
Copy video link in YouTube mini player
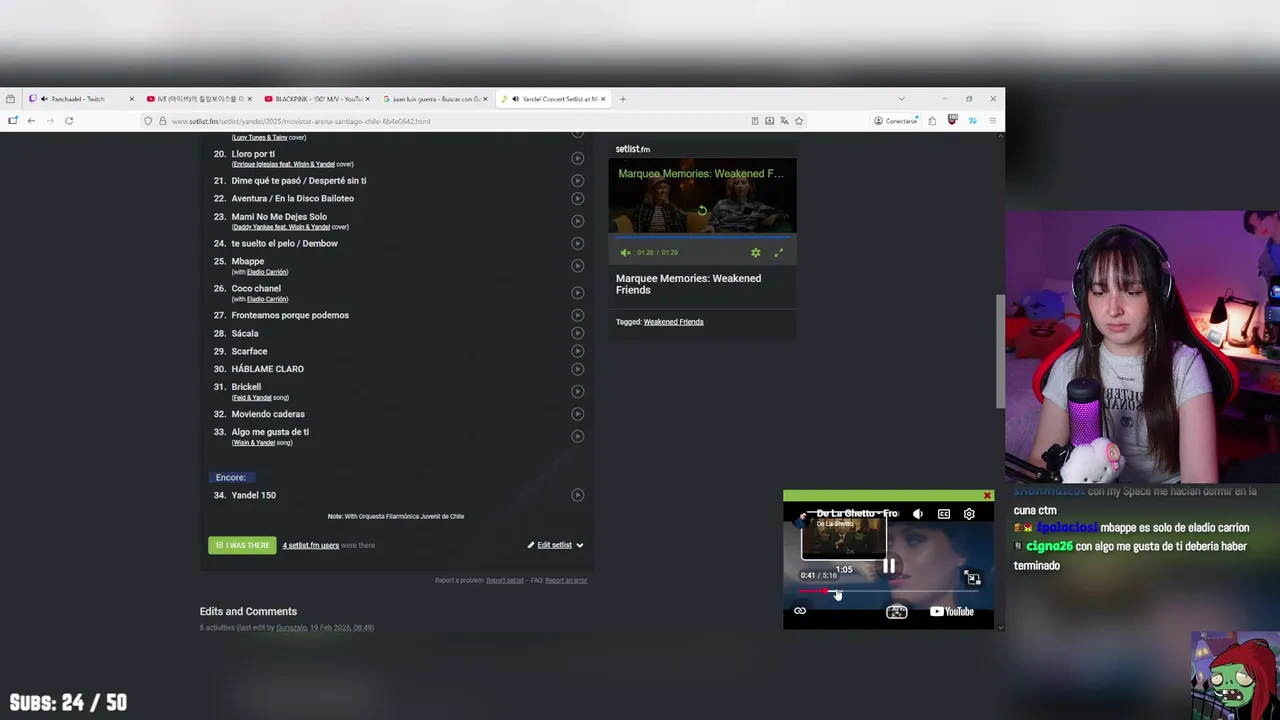(800, 611)
